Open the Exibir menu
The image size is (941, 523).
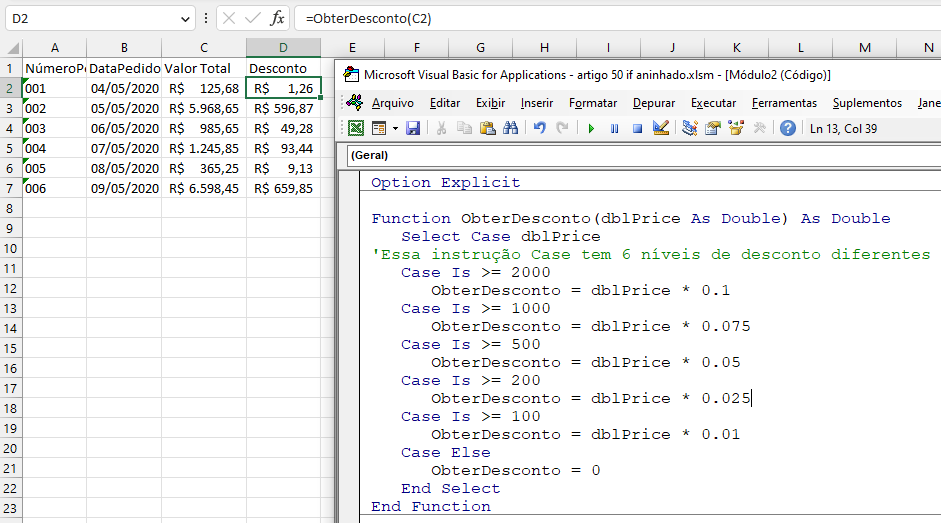click(x=490, y=103)
